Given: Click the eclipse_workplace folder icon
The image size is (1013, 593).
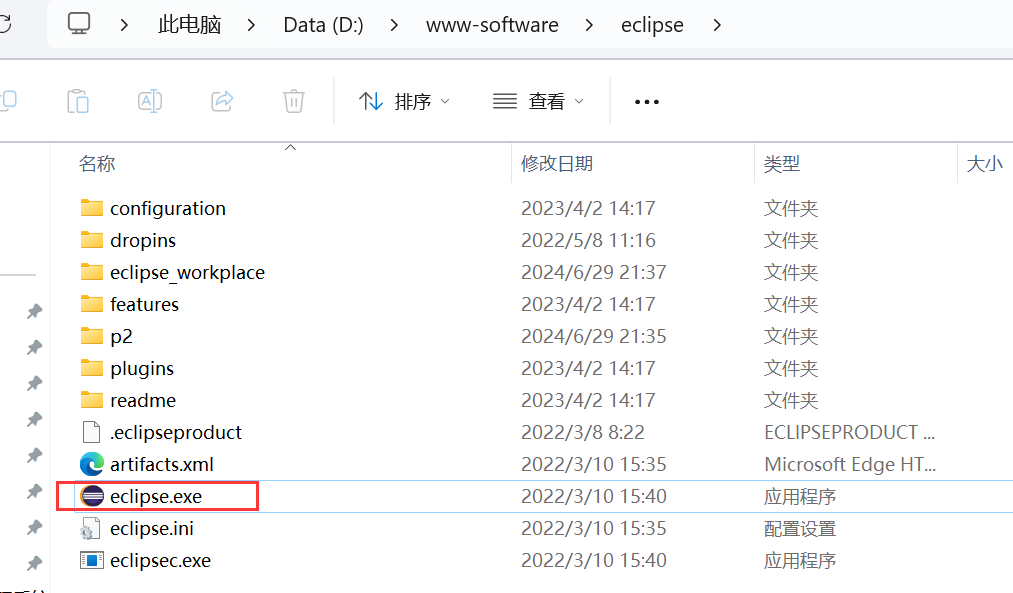Looking at the screenshot, I should click(92, 272).
